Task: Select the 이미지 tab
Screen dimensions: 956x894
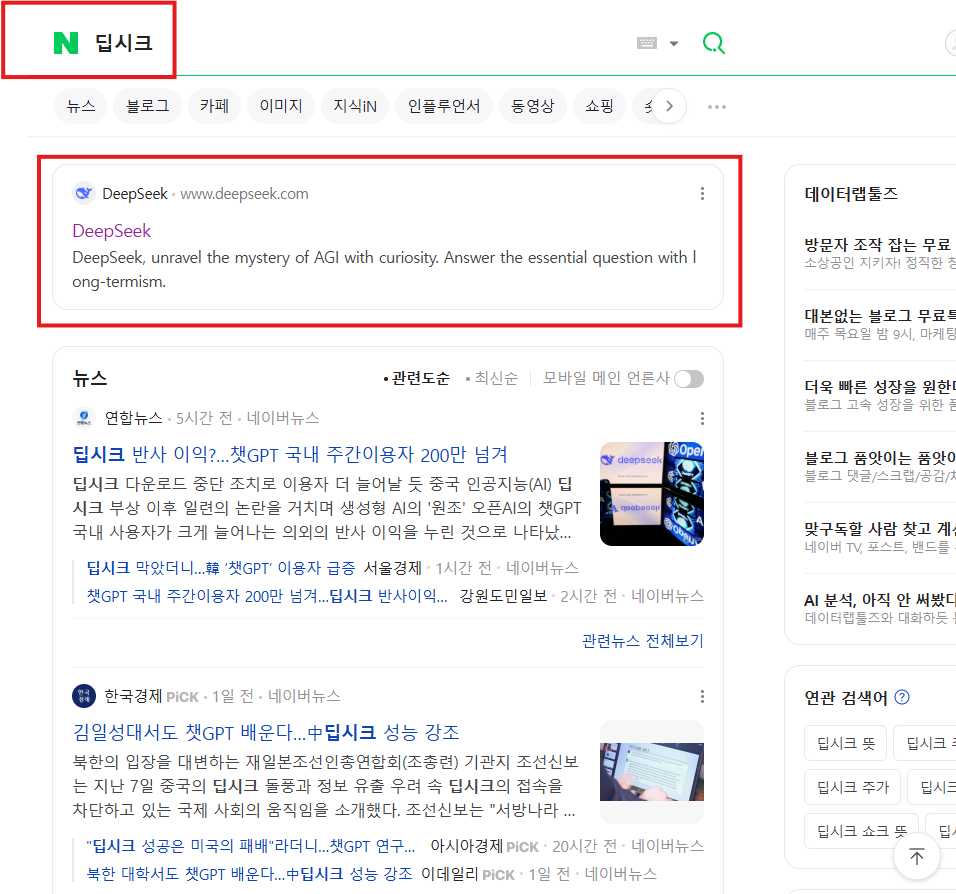Action: pyautogui.click(x=281, y=106)
